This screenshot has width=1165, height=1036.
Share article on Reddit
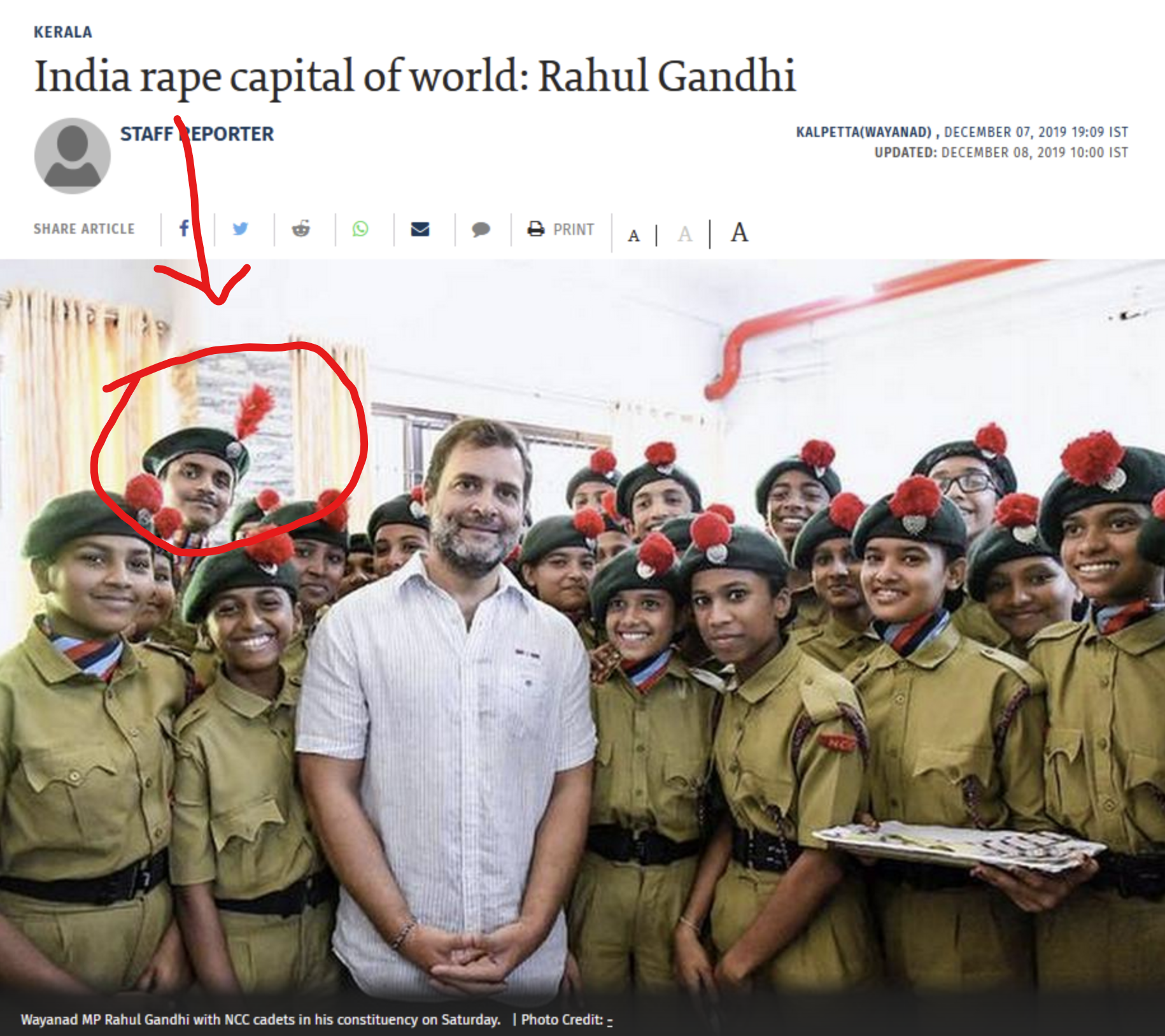pyautogui.click(x=300, y=229)
